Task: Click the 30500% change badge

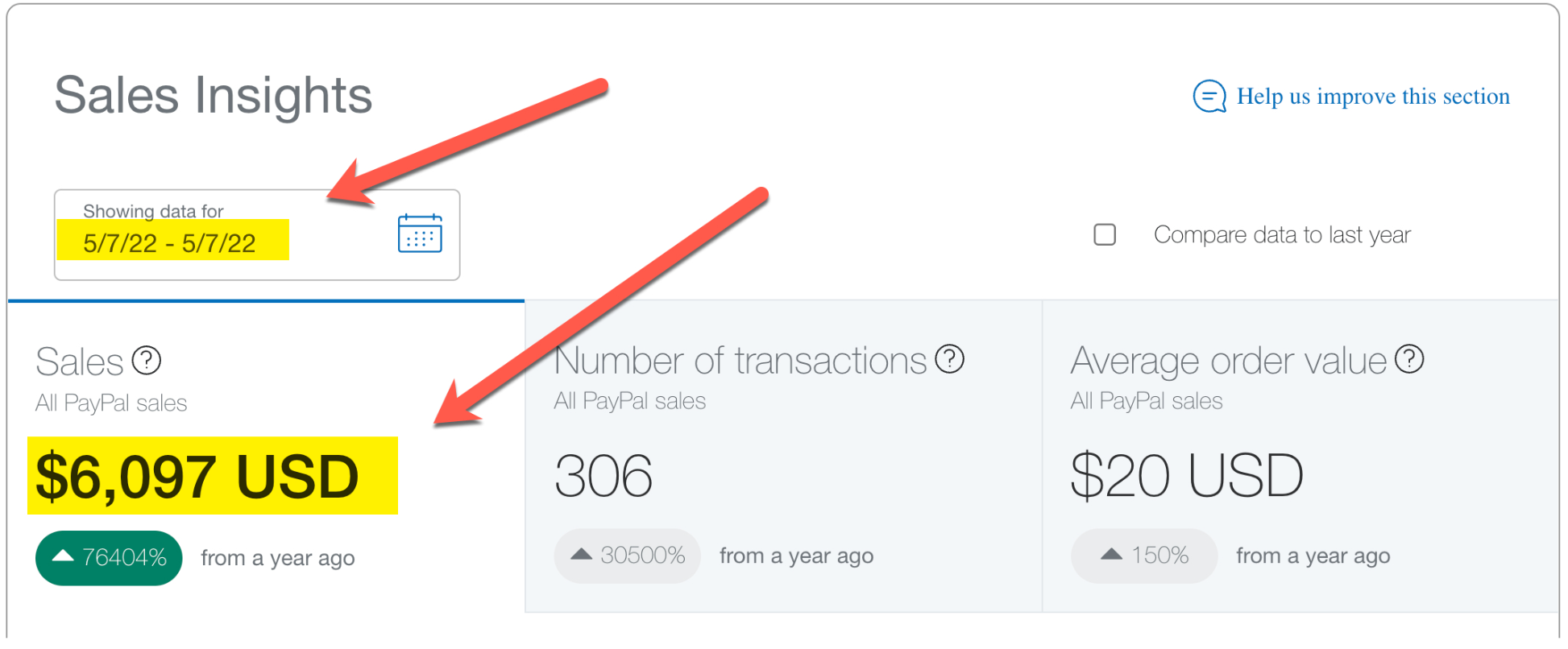Action: click(627, 556)
